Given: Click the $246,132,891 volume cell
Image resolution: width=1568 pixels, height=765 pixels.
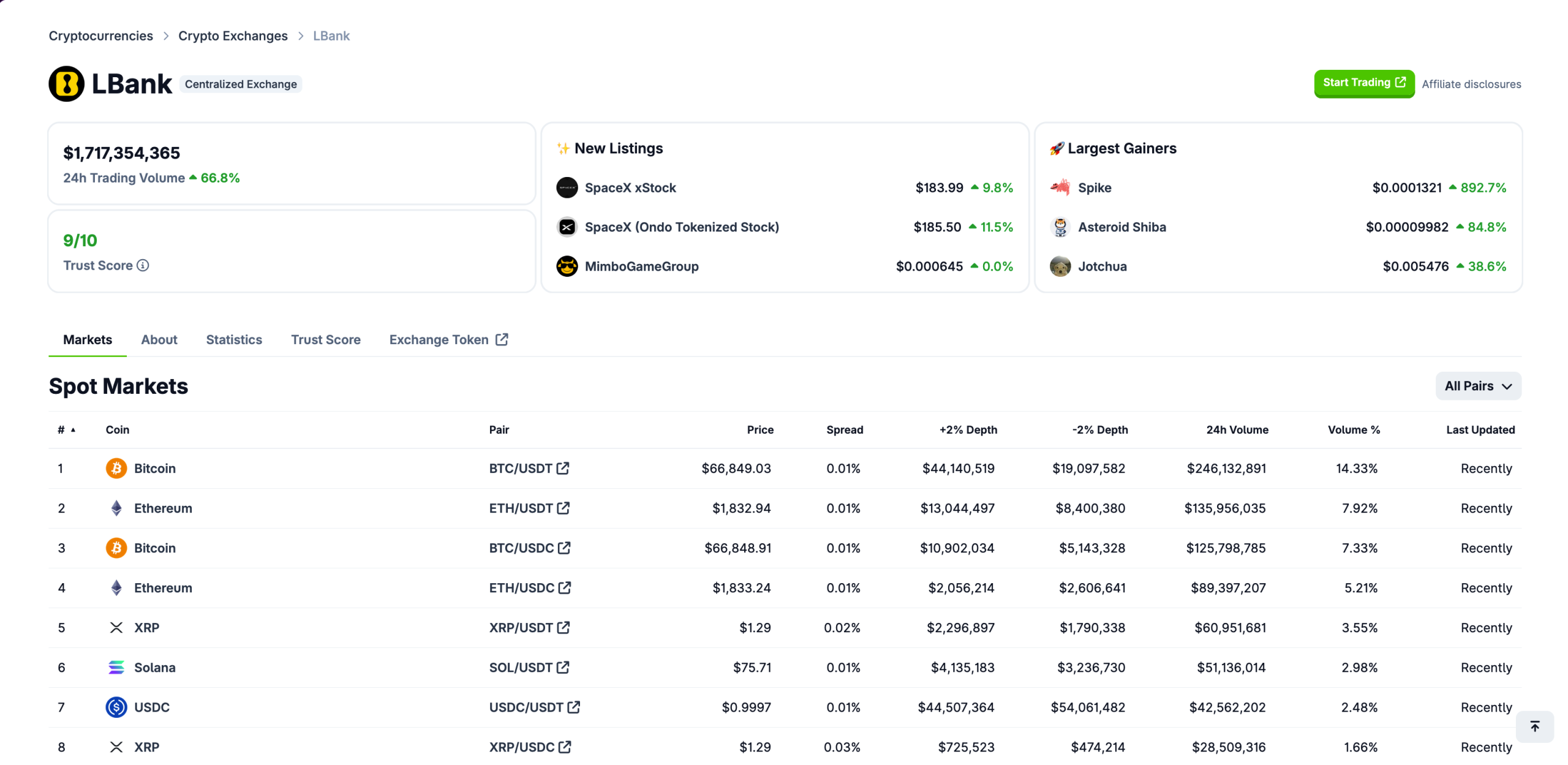Looking at the screenshot, I should point(1226,469).
